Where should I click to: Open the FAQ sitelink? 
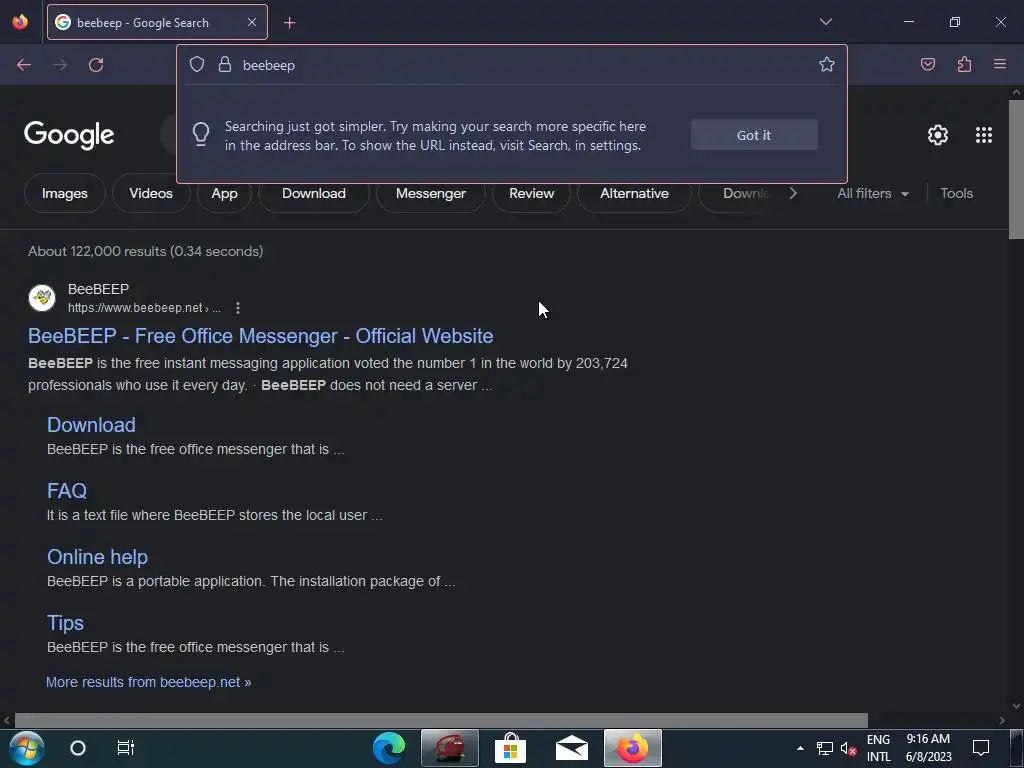point(67,491)
